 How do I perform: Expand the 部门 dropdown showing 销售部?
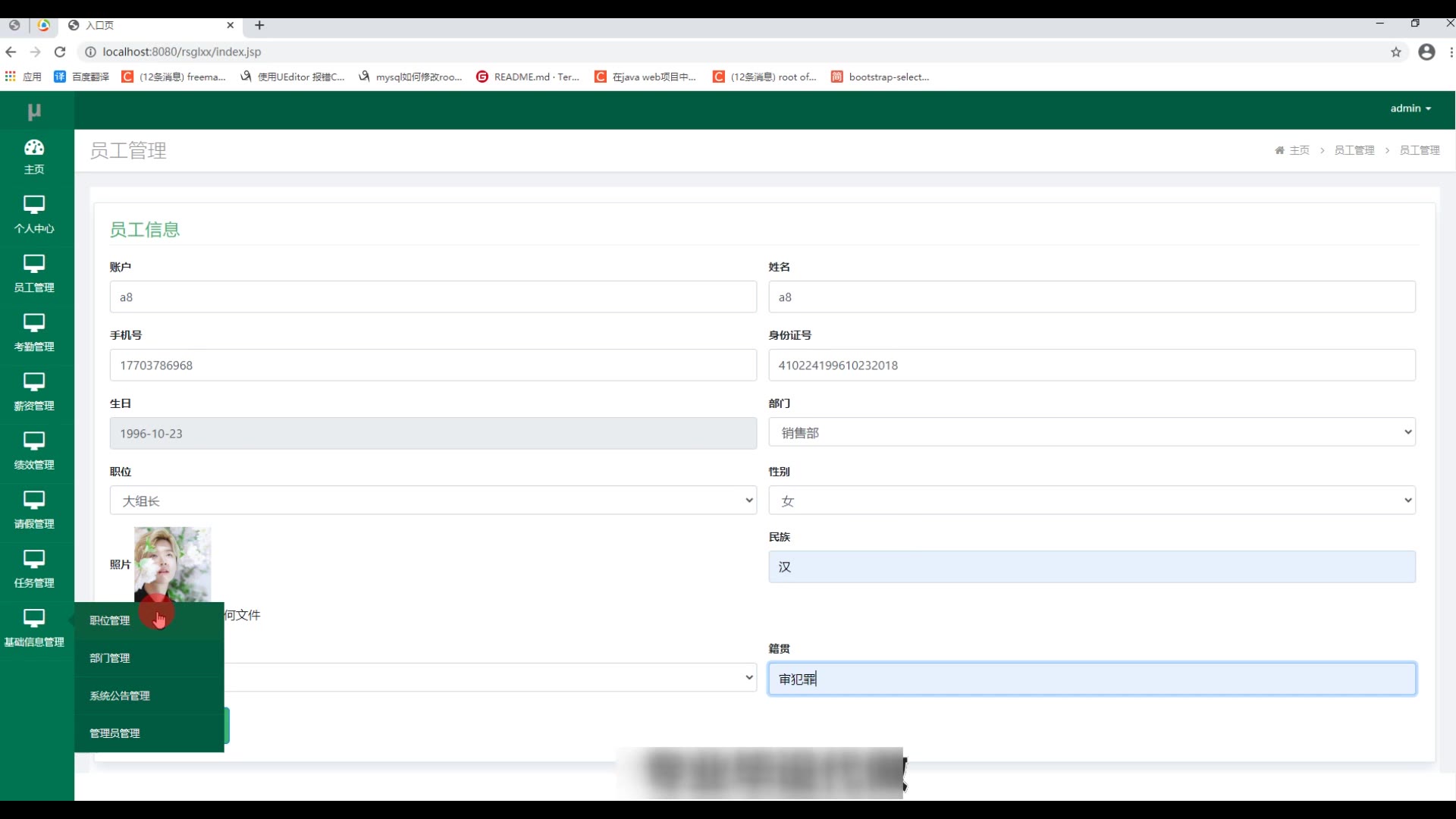[1091, 433]
